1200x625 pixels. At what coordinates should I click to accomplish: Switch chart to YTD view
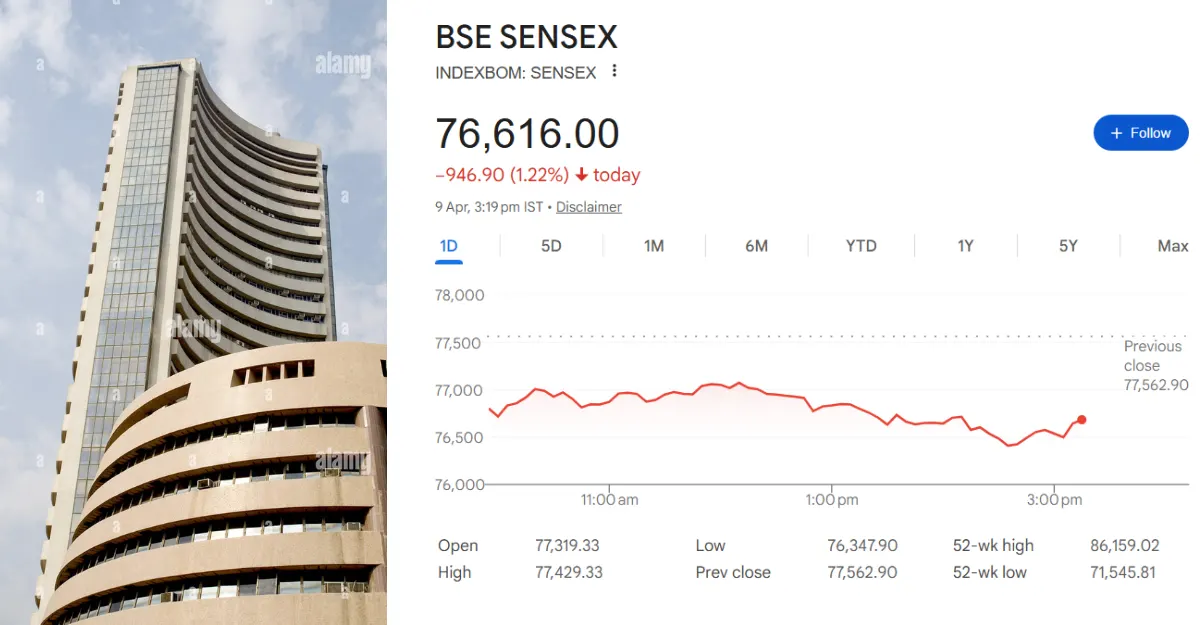[861, 246]
